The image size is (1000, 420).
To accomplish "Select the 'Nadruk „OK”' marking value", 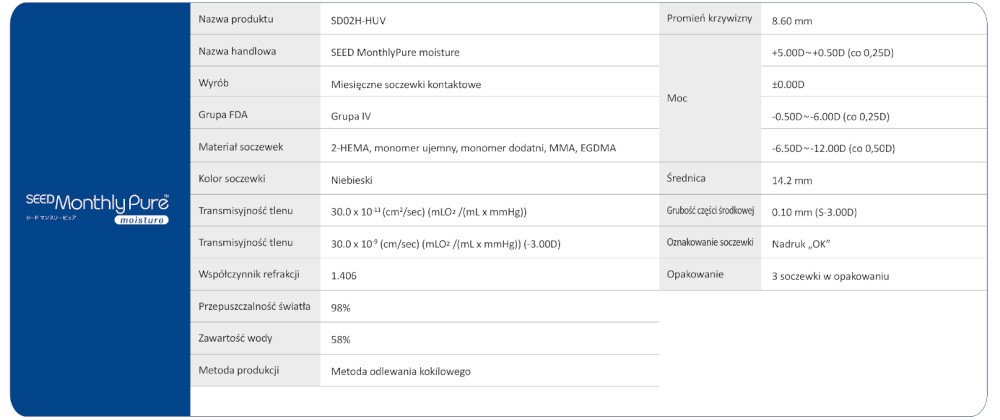I will pos(801,245).
